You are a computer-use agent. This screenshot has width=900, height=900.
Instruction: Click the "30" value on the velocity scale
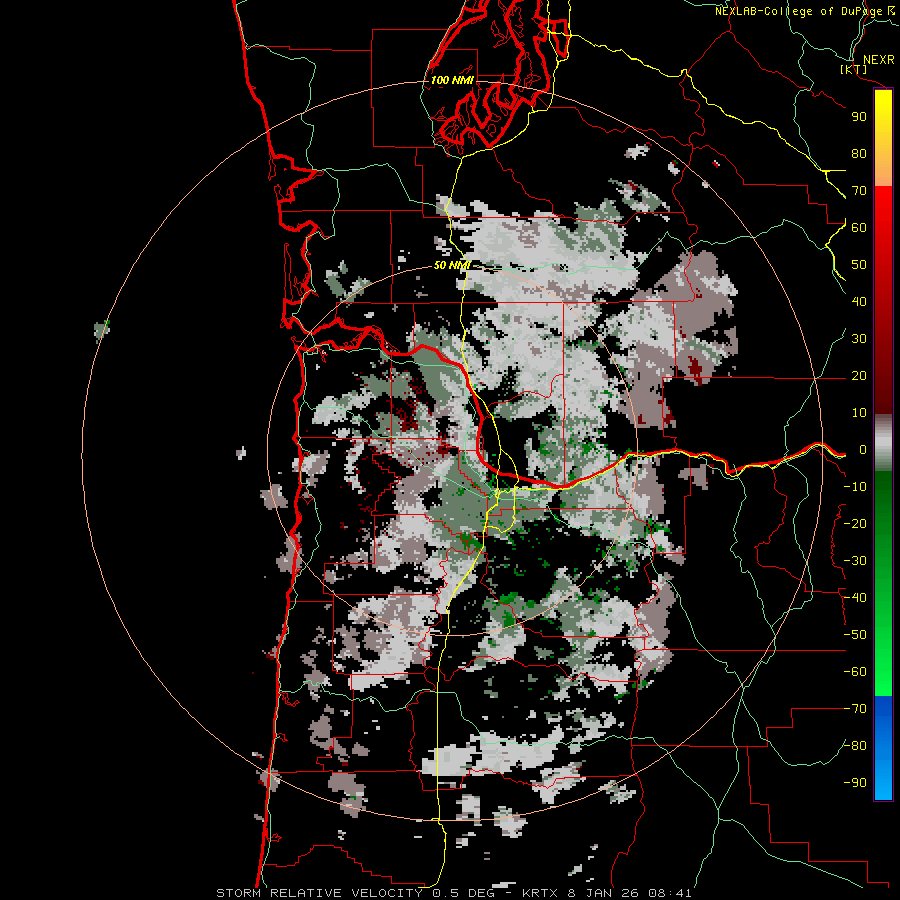tap(859, 339)
